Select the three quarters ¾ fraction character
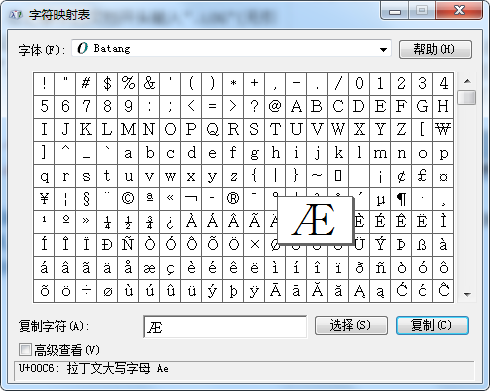Screen dimensions: 490x391 click(x=149, y=222)
